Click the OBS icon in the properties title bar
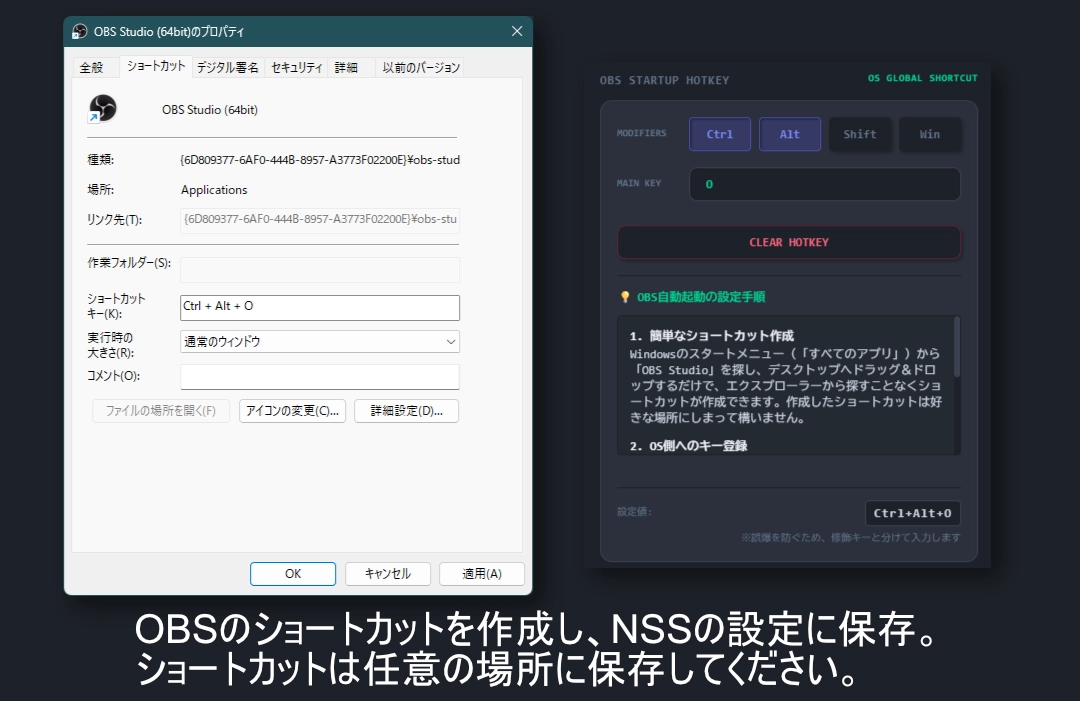 tap(80, 32)
